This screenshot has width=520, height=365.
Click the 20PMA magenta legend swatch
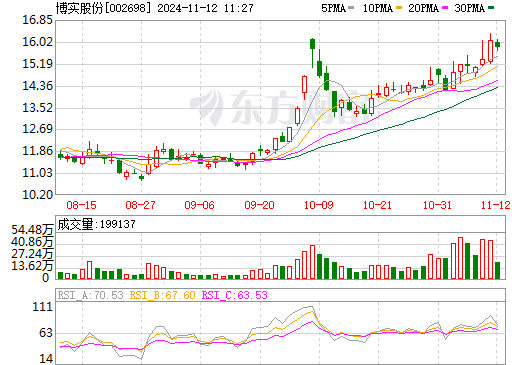click(445, 8)
